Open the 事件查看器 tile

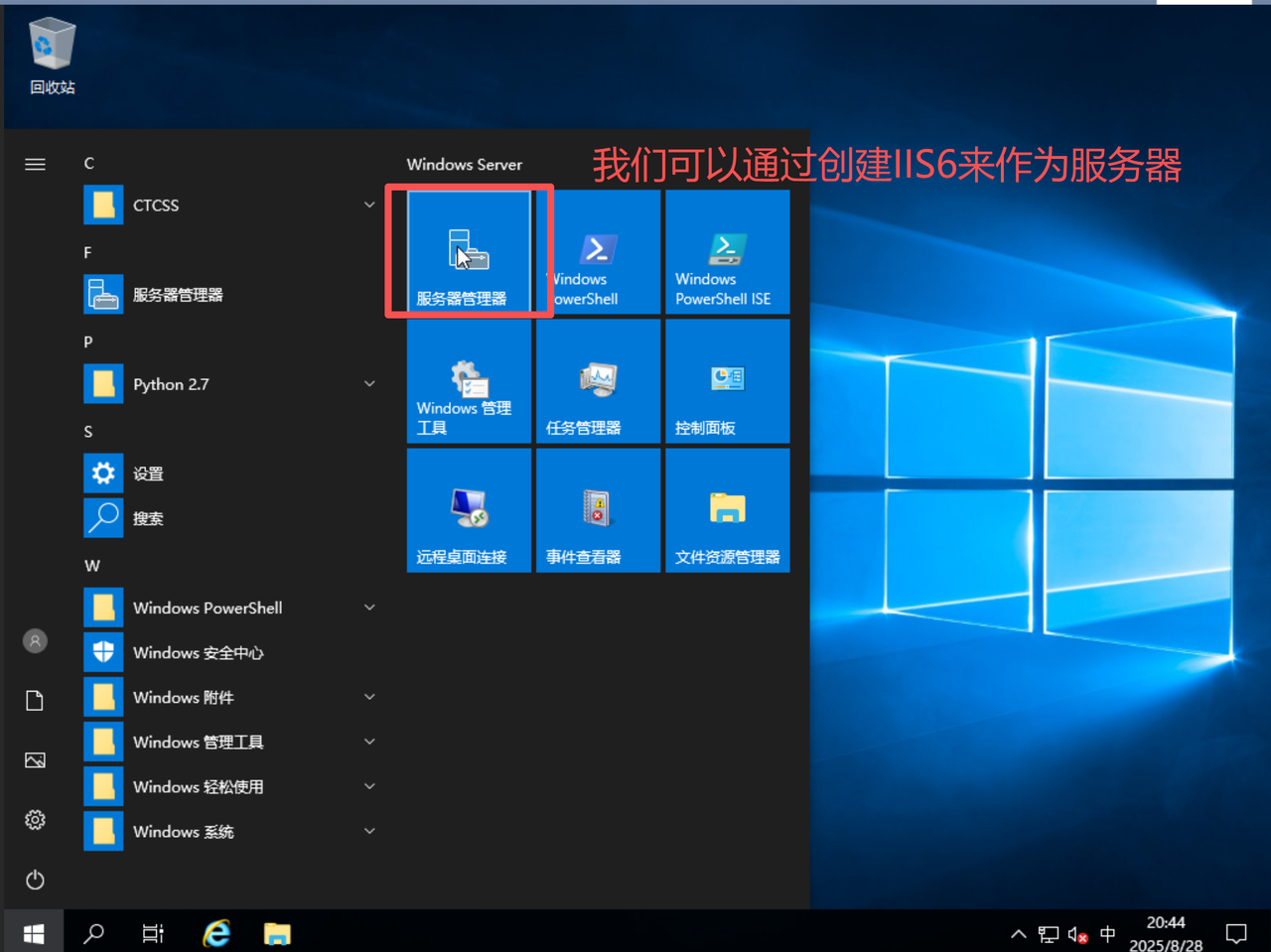[x=598, y=510]
